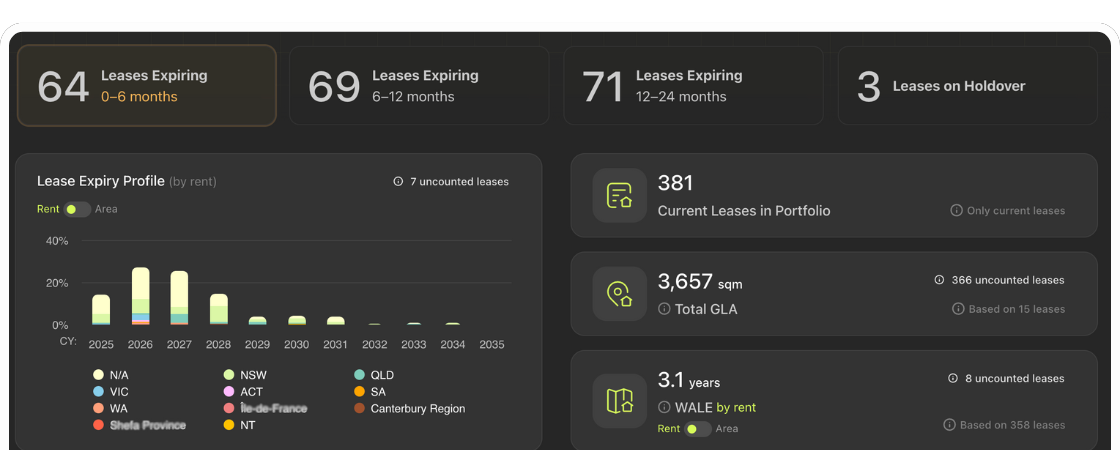
Task: Click the Current Leases in Portfolio document icon
Action: point(619,195)
